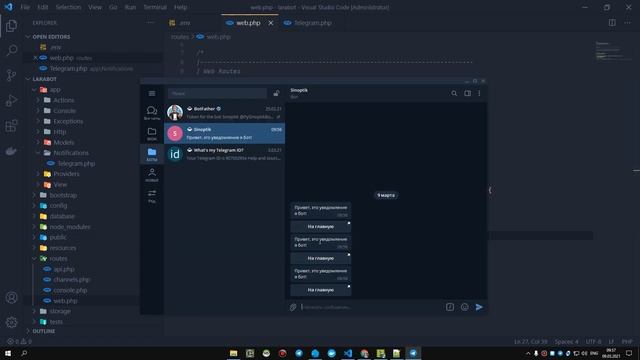Open the Run and Debug view icon
This screenshot has height=360, width=640.
(x=11, y=100)
